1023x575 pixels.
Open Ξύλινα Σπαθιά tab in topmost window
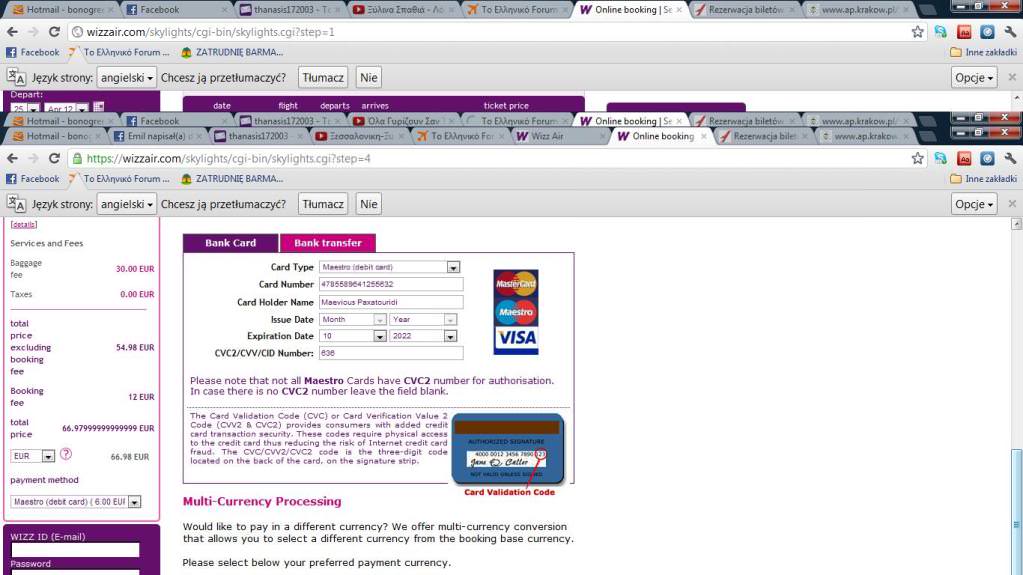[402, 10]
